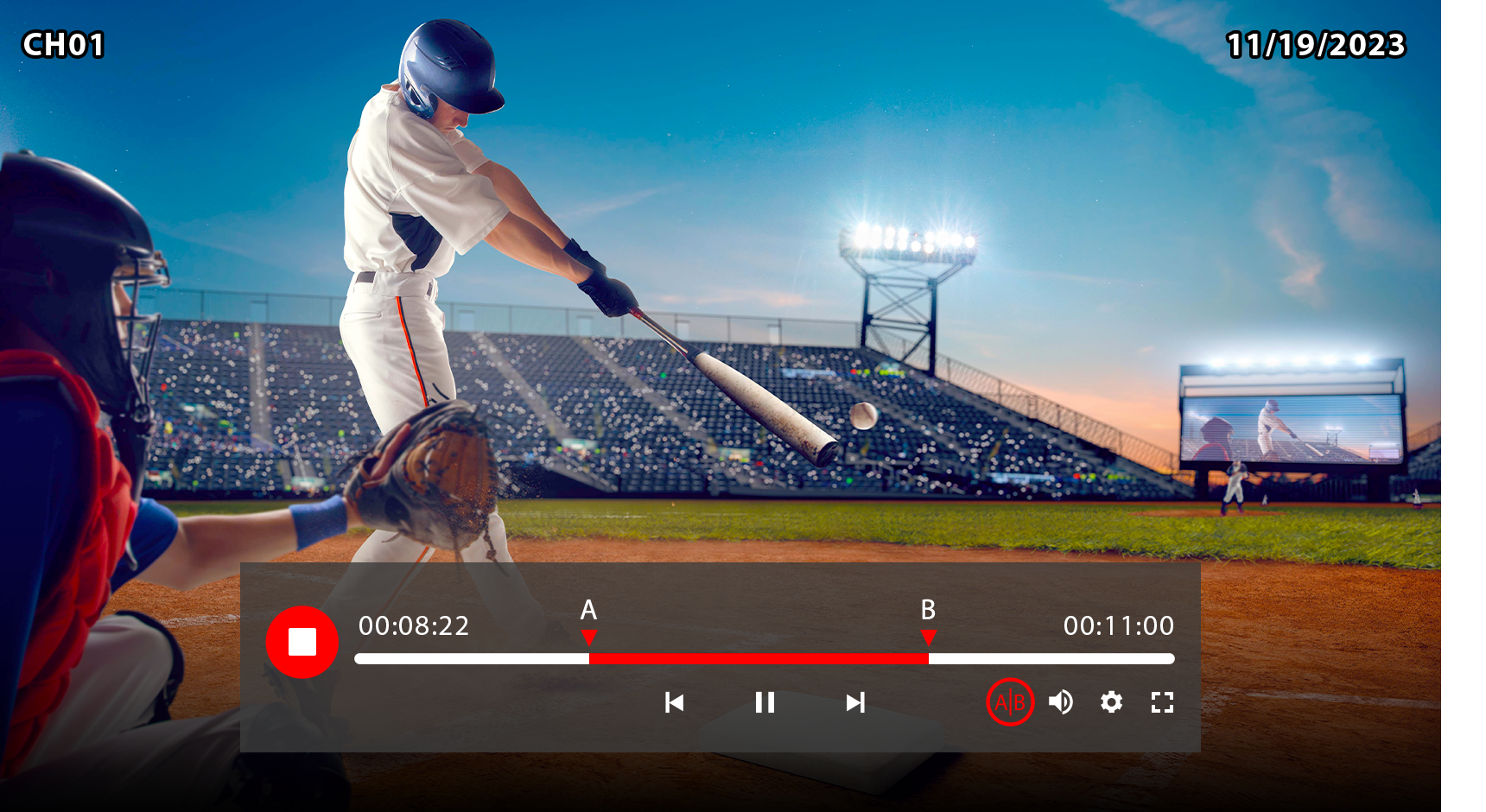
Task: Click the total duration 00:11:00
Action: 1119,625
